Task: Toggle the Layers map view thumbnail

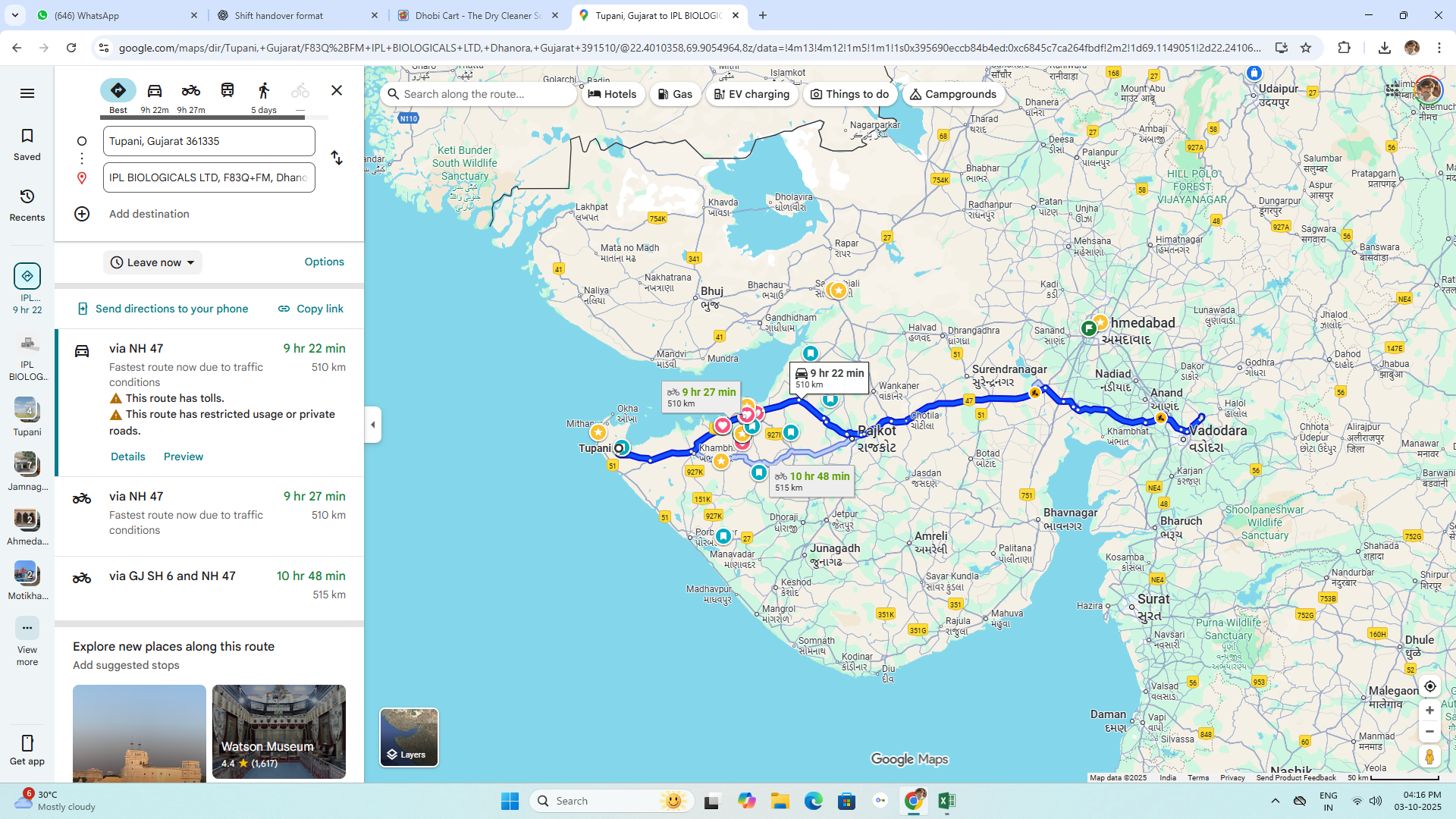Action: click(409, 737)
